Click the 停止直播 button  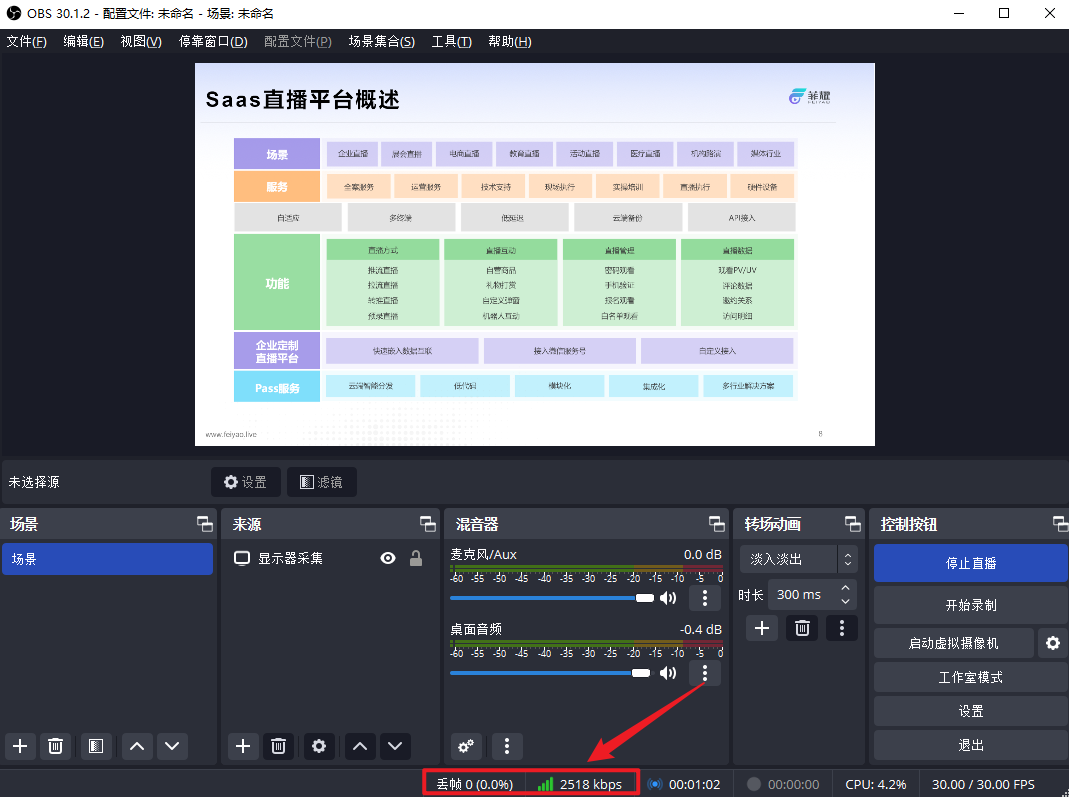click(970, 563)
